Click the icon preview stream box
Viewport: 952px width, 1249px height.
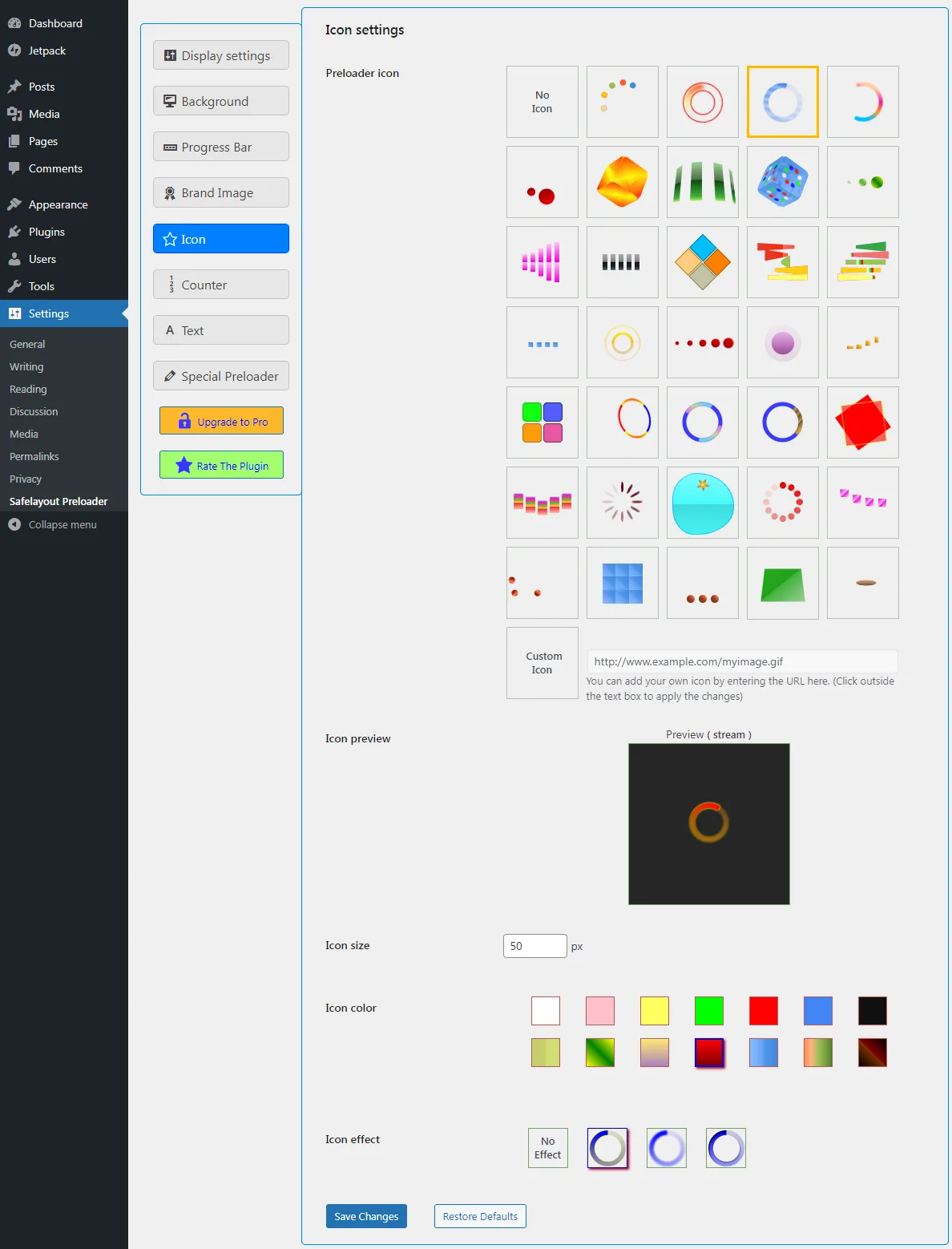point(709,824)
